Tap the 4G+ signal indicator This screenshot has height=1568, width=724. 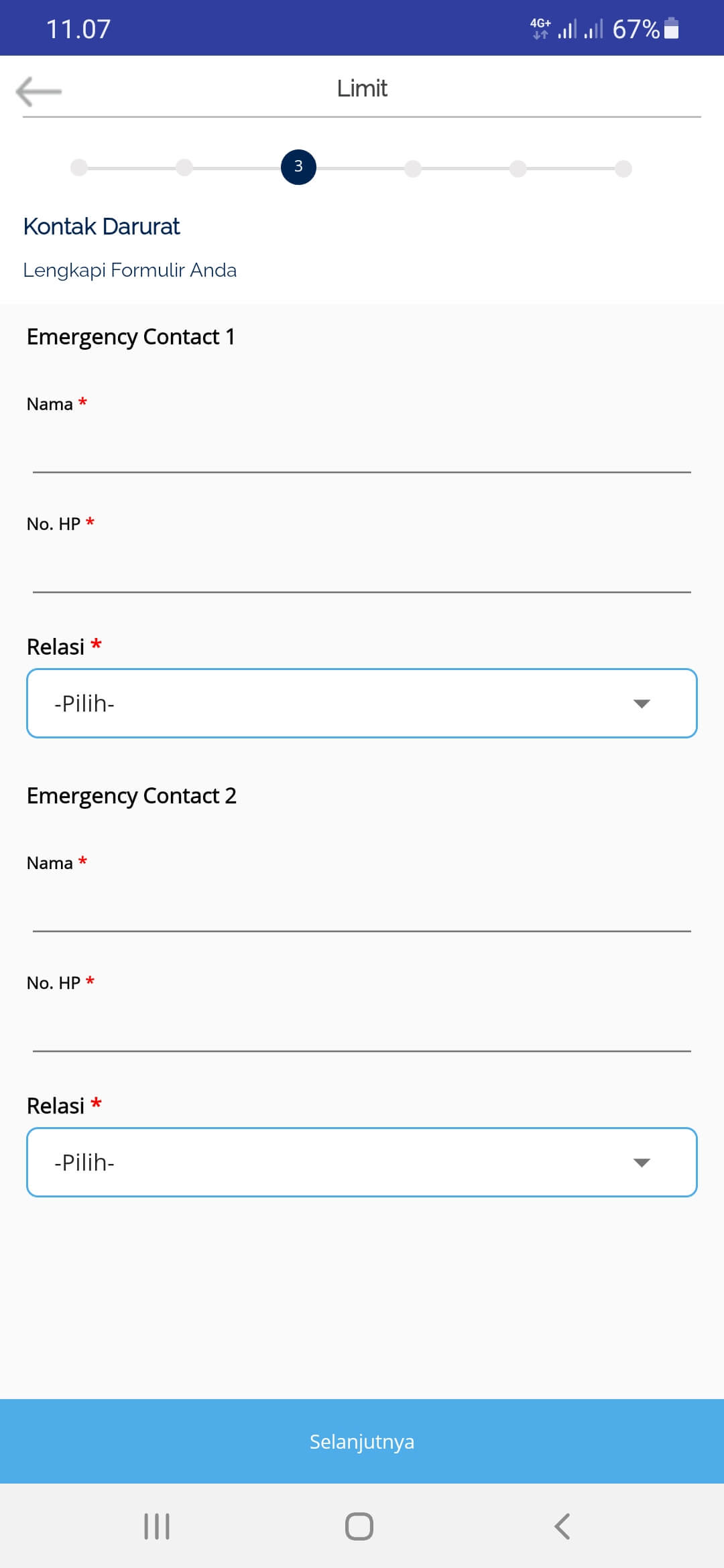click(x=540, y=29)
